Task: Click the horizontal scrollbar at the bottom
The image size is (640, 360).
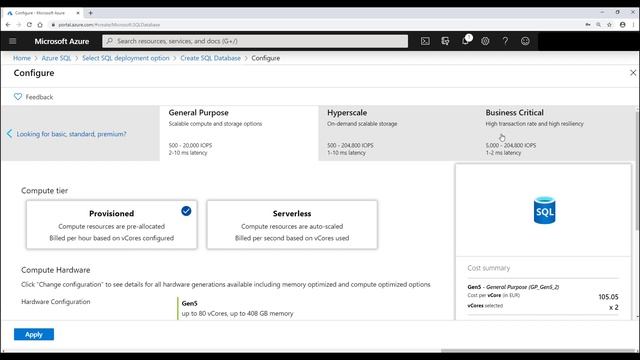Action: [538, 351]
